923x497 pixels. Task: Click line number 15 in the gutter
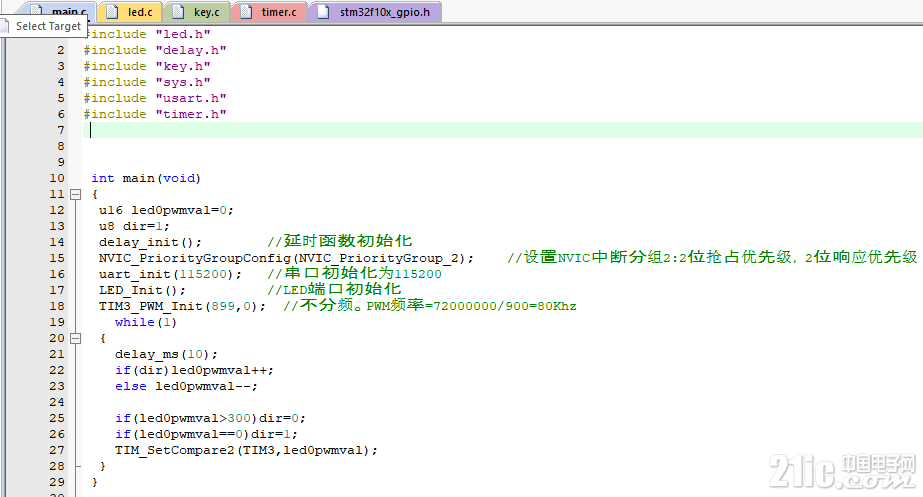(57, 258)
